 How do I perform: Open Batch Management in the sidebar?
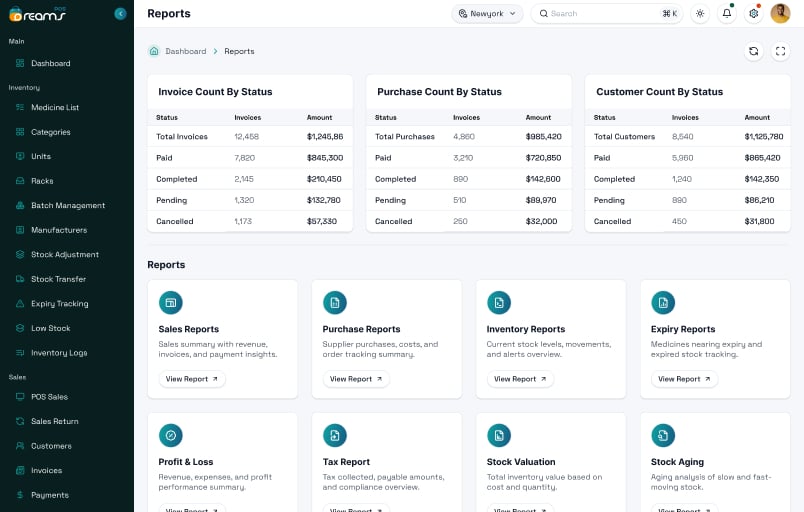[68, 206]
